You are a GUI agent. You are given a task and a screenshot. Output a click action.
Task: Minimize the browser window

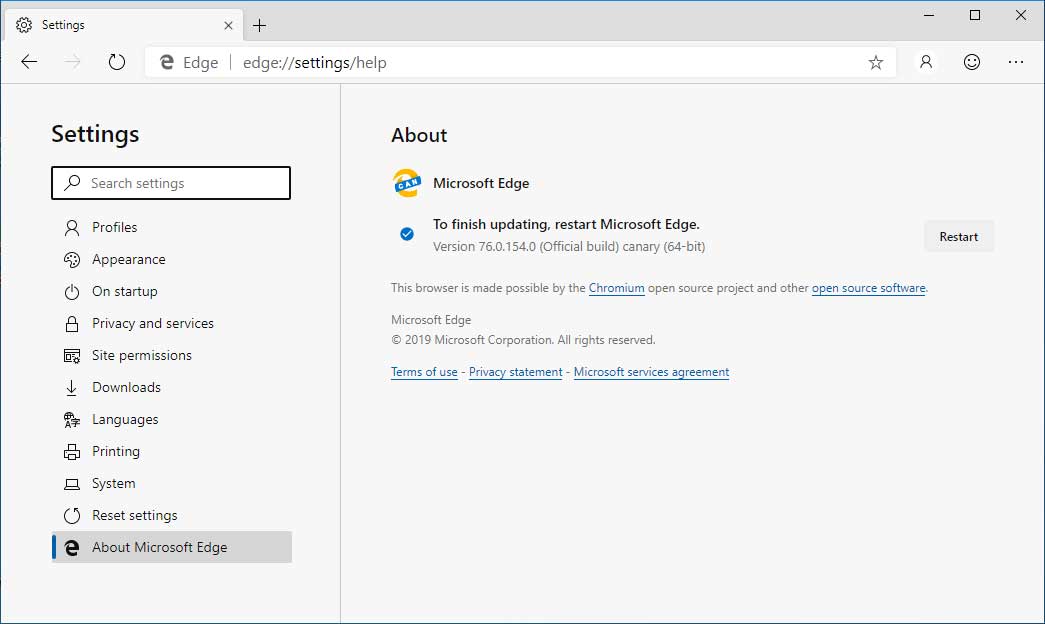pos(929,15)
